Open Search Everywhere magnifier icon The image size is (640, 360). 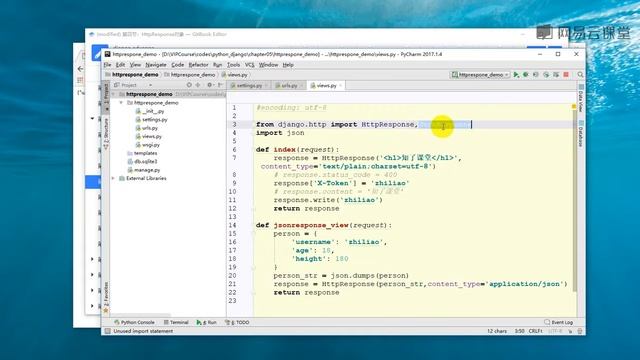(580, 75)
